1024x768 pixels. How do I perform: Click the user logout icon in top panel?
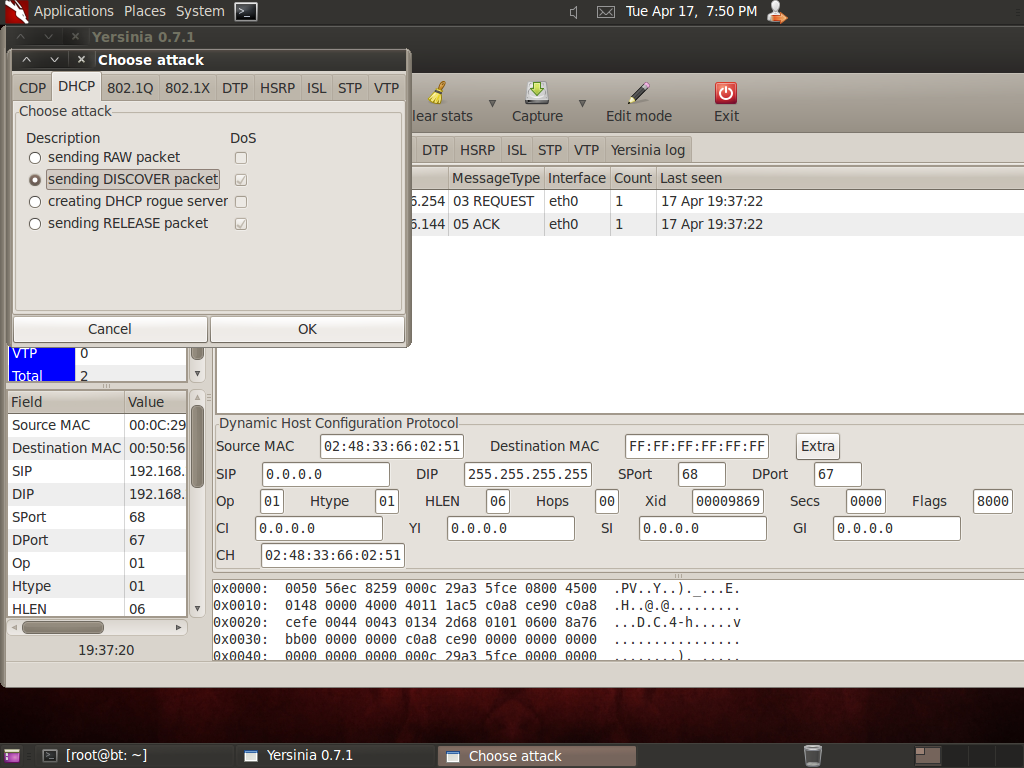click(776, 11)
